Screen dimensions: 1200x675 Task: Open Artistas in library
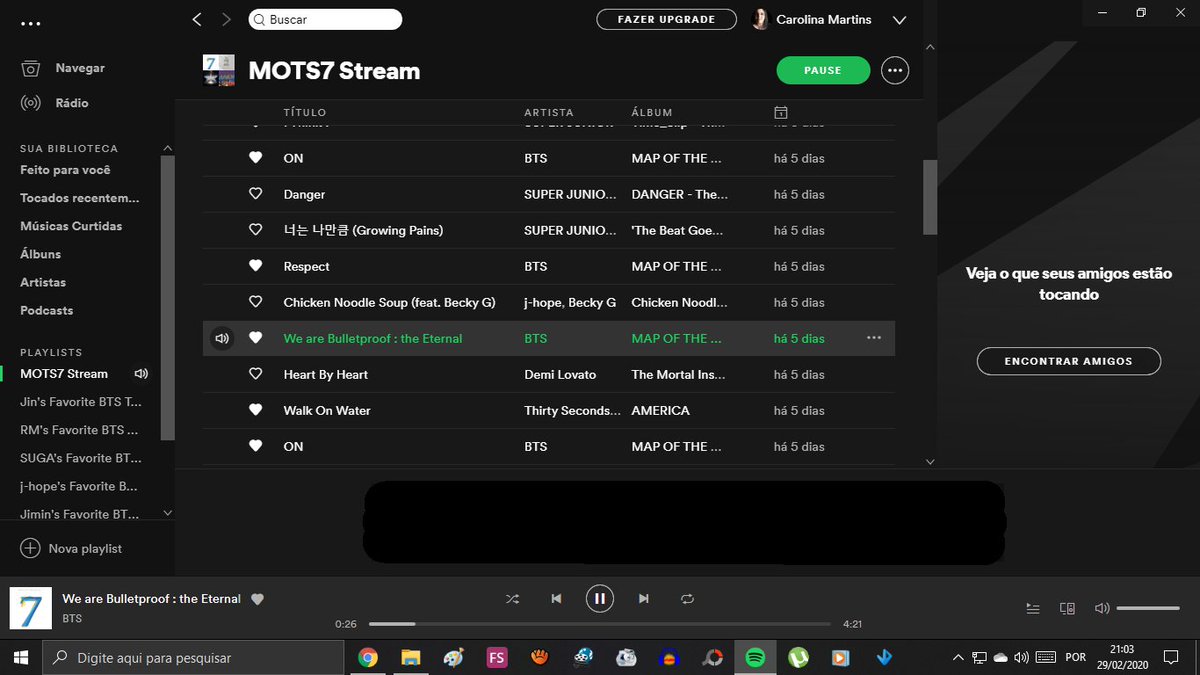[x=43, y=282]
